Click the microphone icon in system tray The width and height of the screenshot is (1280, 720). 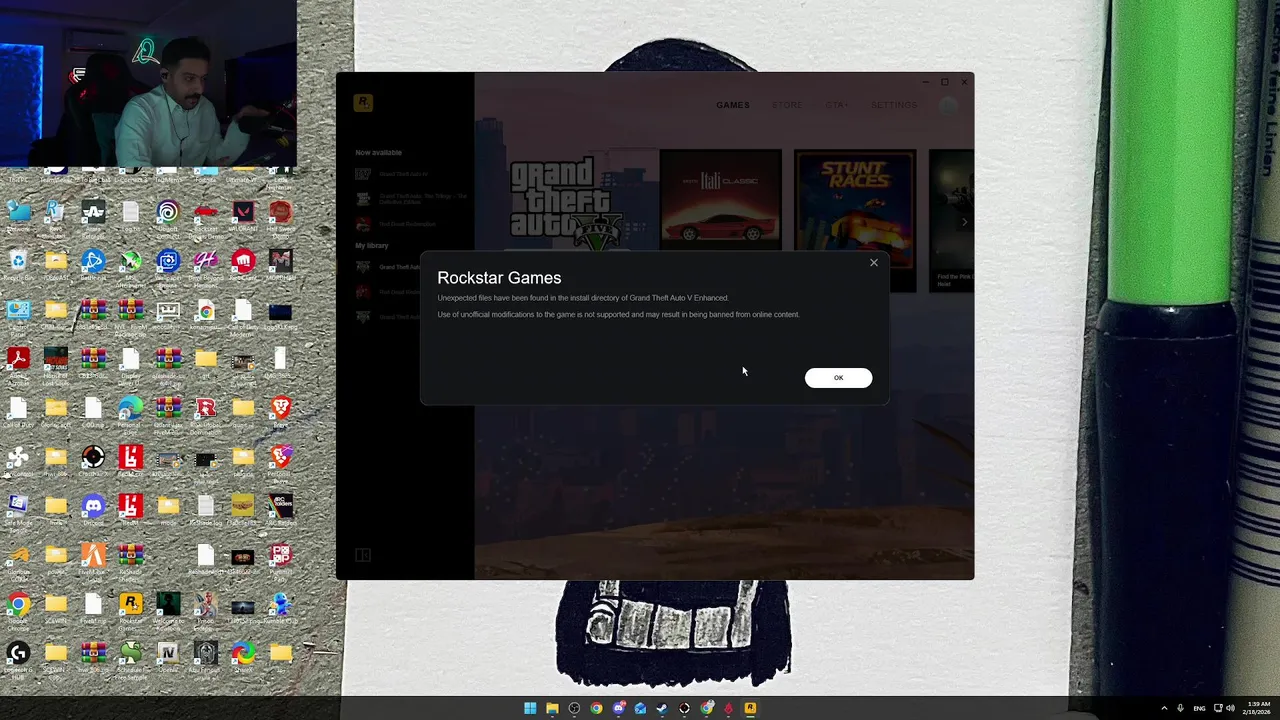pos(1181,708)
